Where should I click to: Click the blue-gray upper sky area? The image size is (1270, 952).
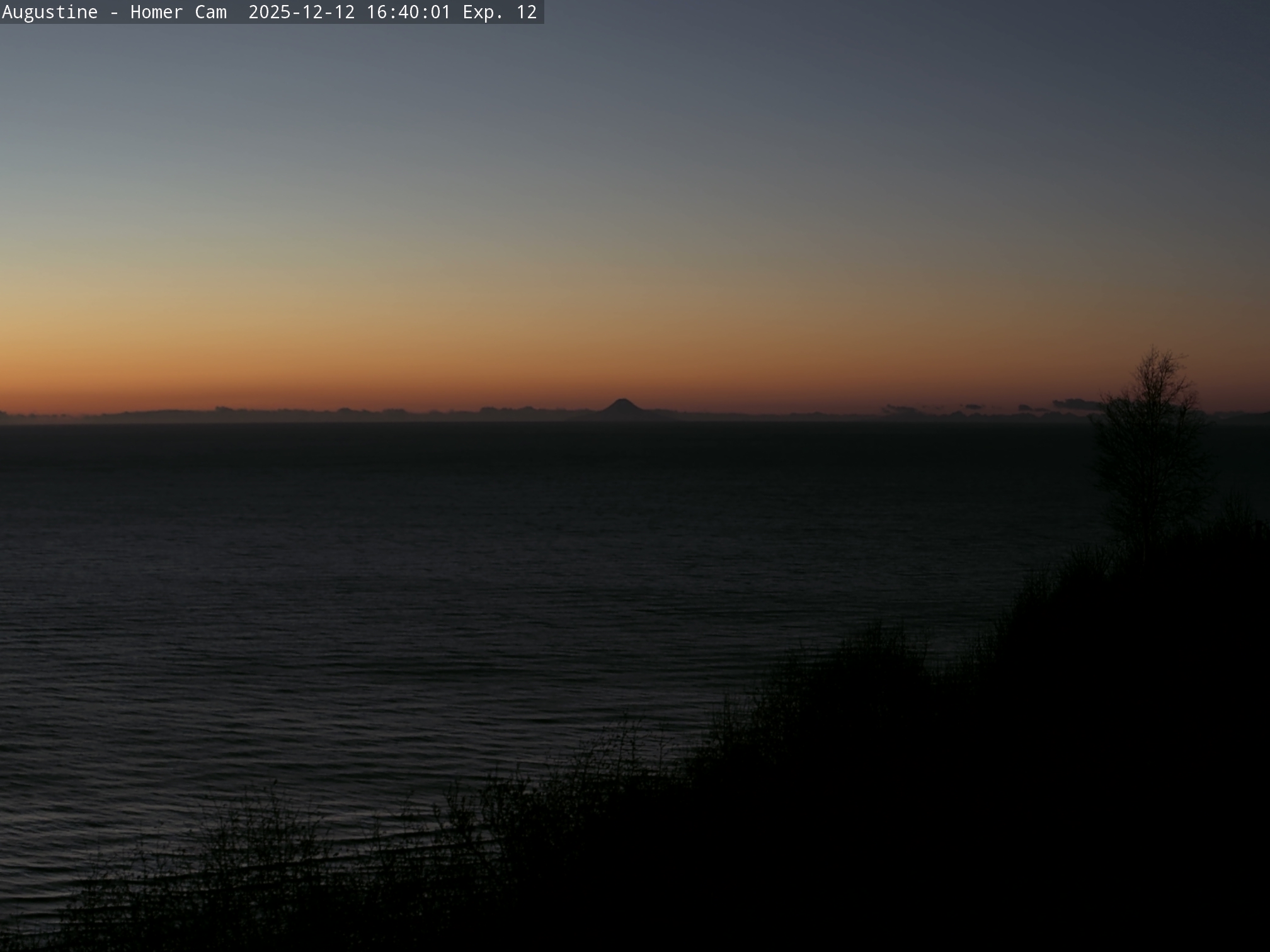click(630, 94)
